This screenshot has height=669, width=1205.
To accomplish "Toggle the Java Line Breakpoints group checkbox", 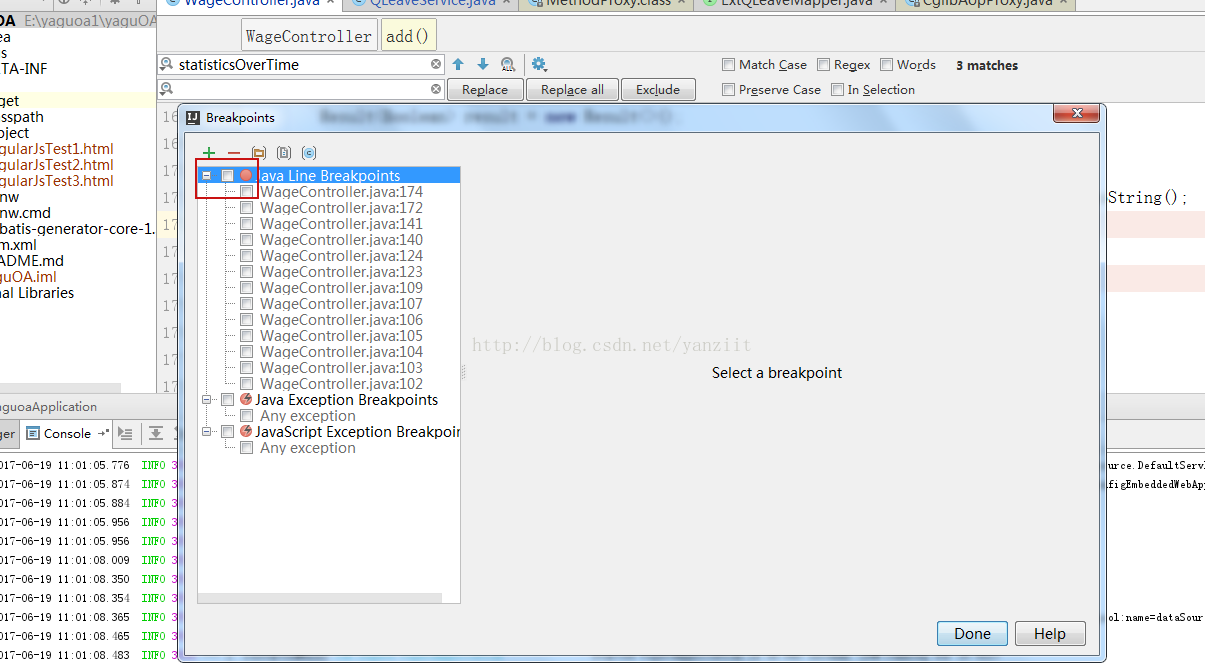I will (x=228, y=176).
